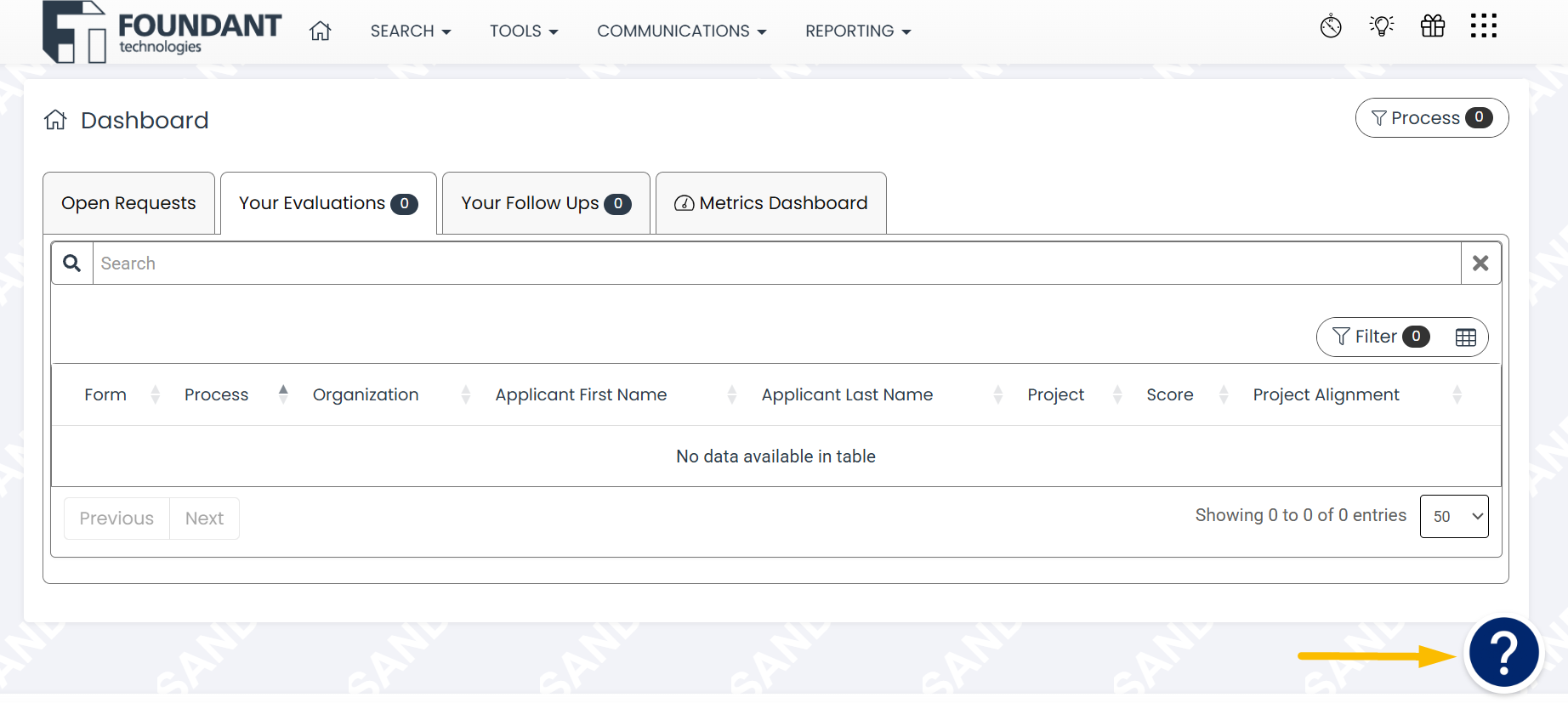Screen dimensions: 1568x703
Task: Open the table column settings icon
Action: coord(1465,337)
